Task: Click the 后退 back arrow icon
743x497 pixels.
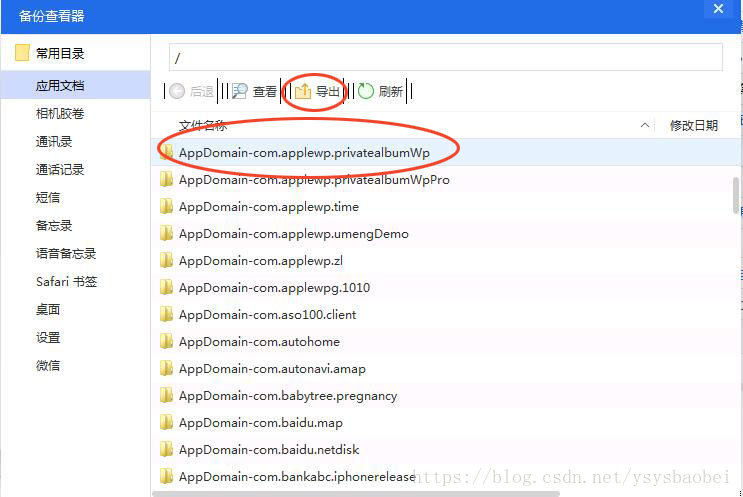Action: point(177,91)
